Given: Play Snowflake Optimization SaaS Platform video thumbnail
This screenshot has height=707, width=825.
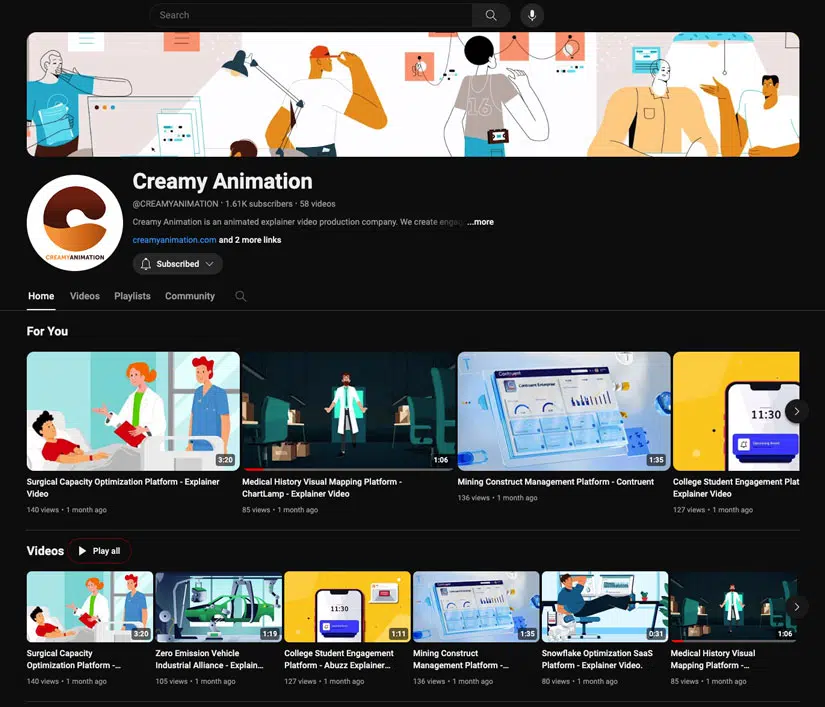Looking at the screenshot, I should [x=604, y=606].
